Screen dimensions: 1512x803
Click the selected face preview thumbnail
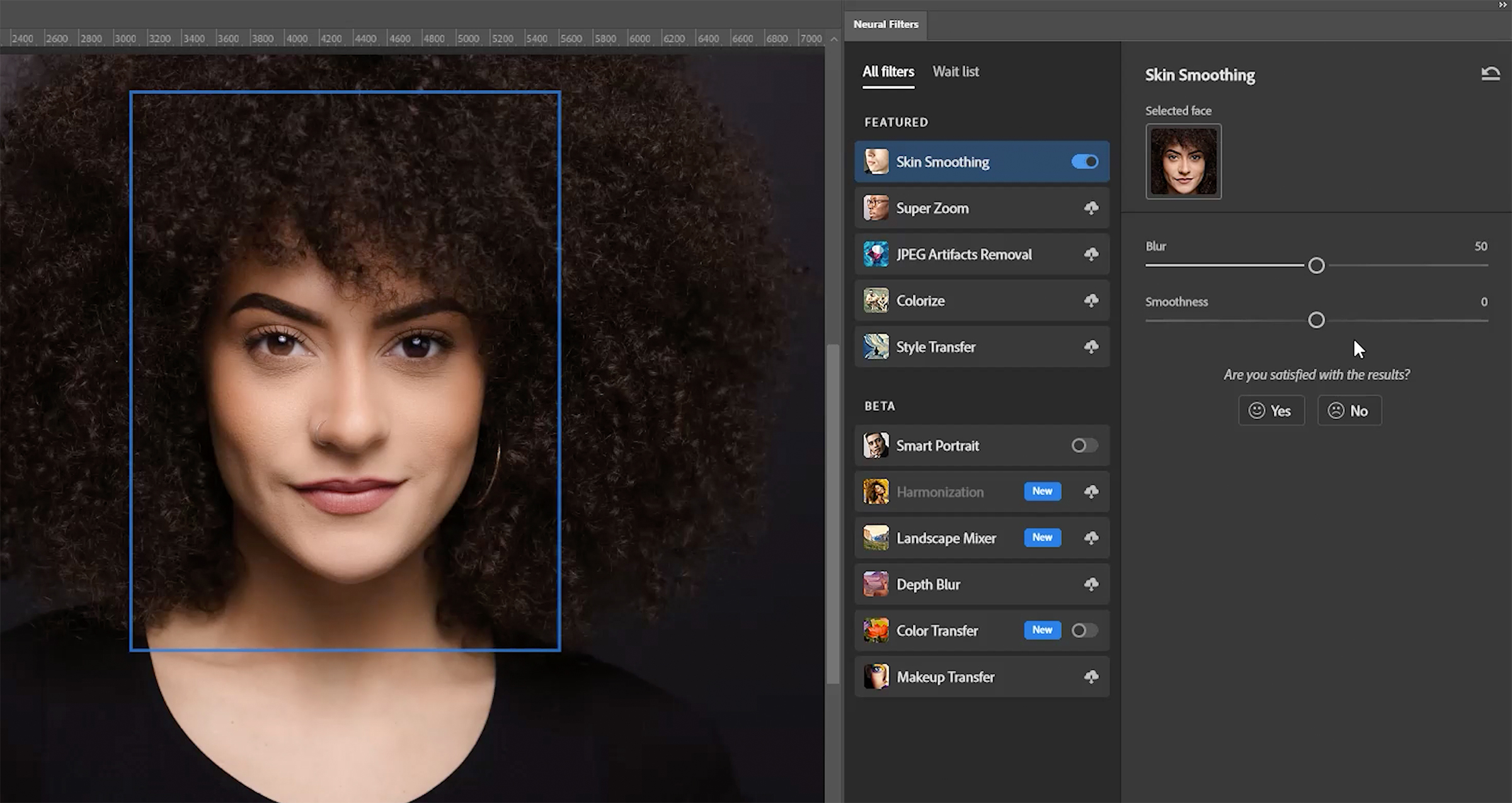coord(1183,161)
